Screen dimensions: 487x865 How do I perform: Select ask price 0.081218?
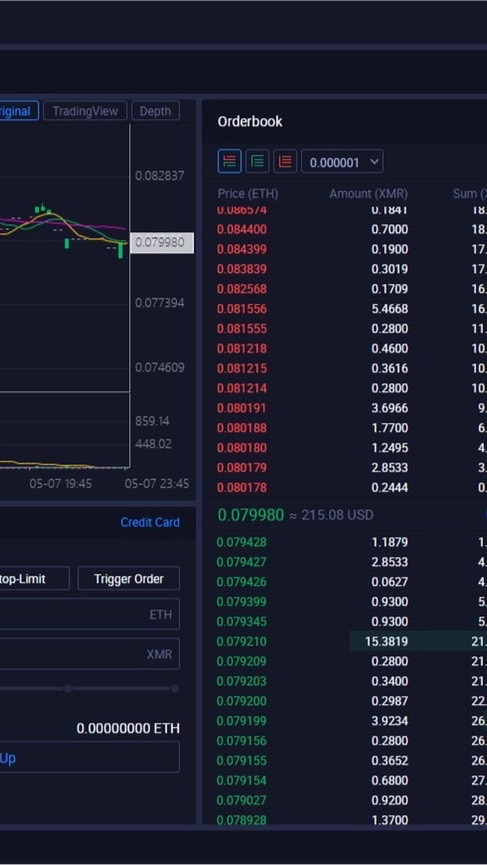pyautogui.click(x=242, y=349)
